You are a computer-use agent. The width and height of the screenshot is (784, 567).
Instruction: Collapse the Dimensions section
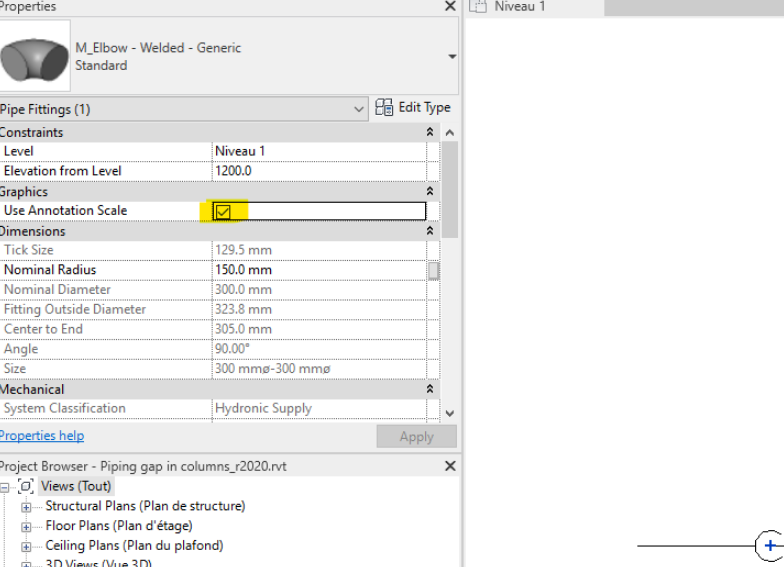click(430, 231)
